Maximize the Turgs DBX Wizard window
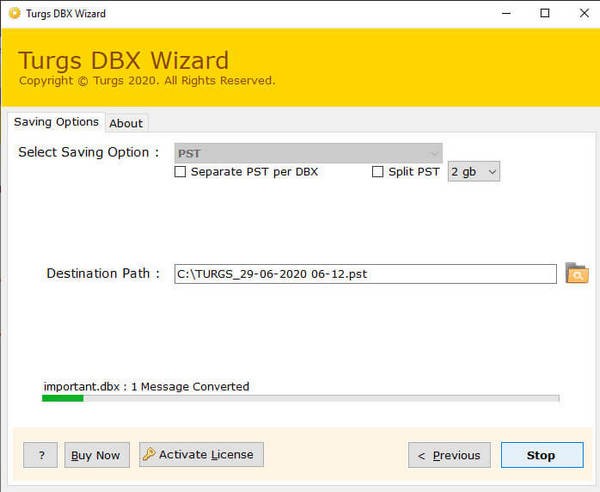This screenshot has width=600, height=492. tap(545, 13)
